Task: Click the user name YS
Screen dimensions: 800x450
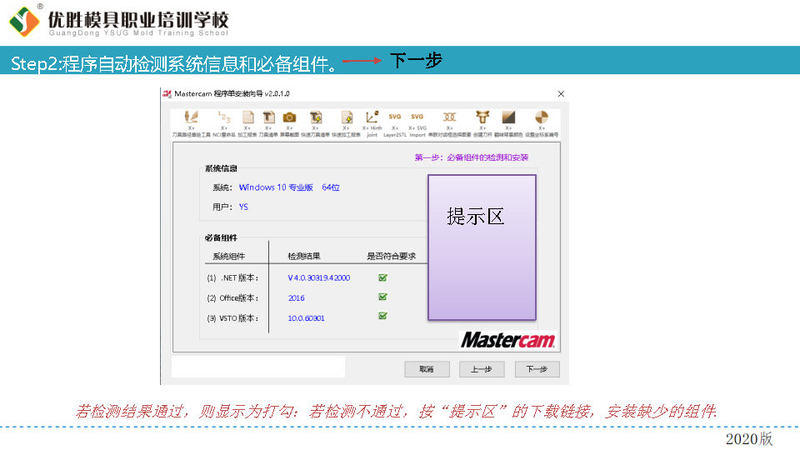Action: click(x=243, y=207)
